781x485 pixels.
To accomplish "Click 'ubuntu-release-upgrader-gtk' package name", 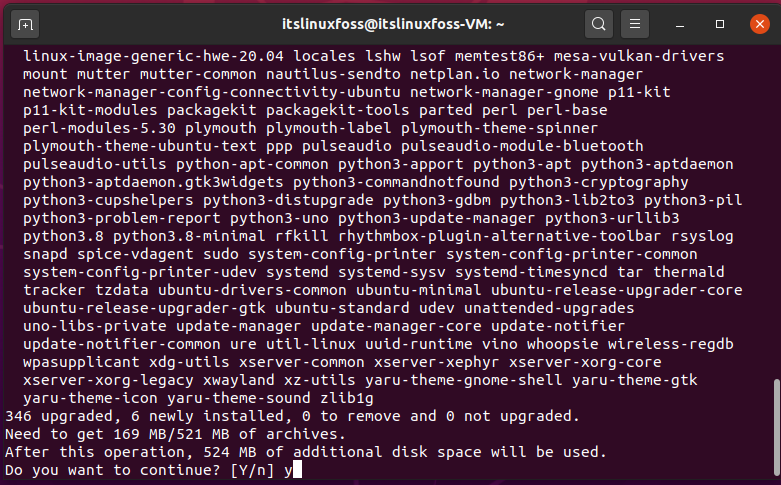I will (x=144, y=308).
